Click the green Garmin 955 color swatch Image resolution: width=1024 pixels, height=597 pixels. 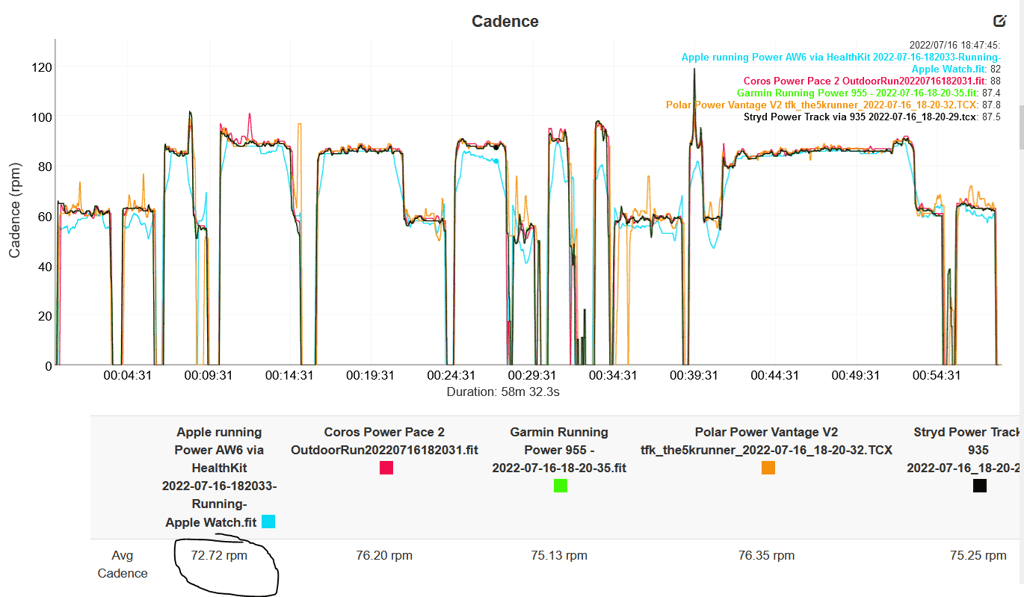[x=560, y=485]
